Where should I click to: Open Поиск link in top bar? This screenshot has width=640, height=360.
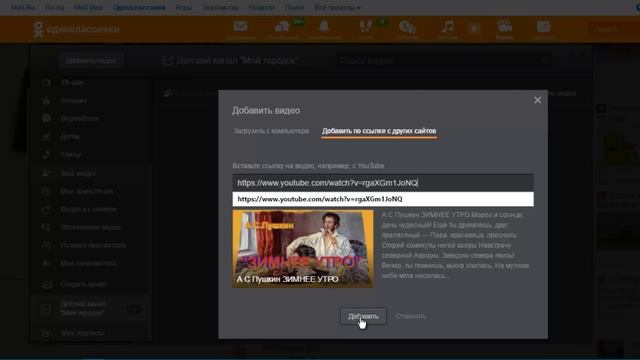click(294, 7)
